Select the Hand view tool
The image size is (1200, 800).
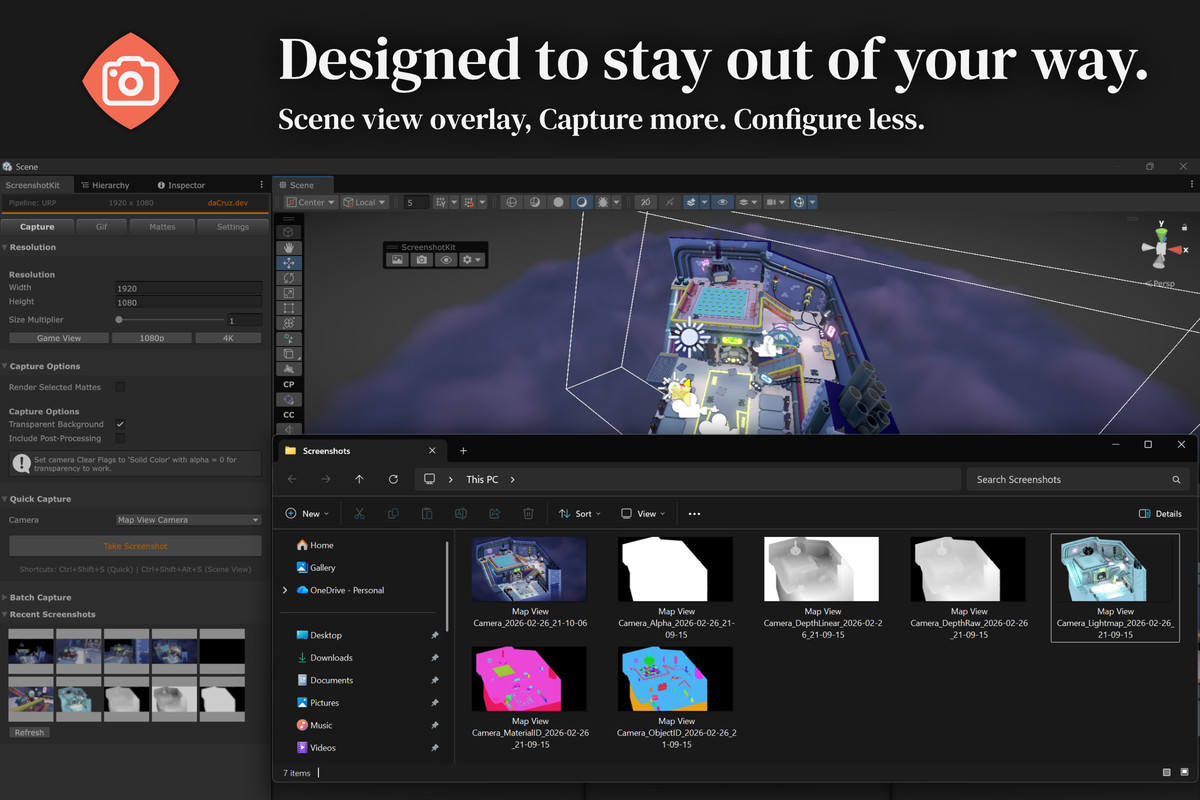288,247
